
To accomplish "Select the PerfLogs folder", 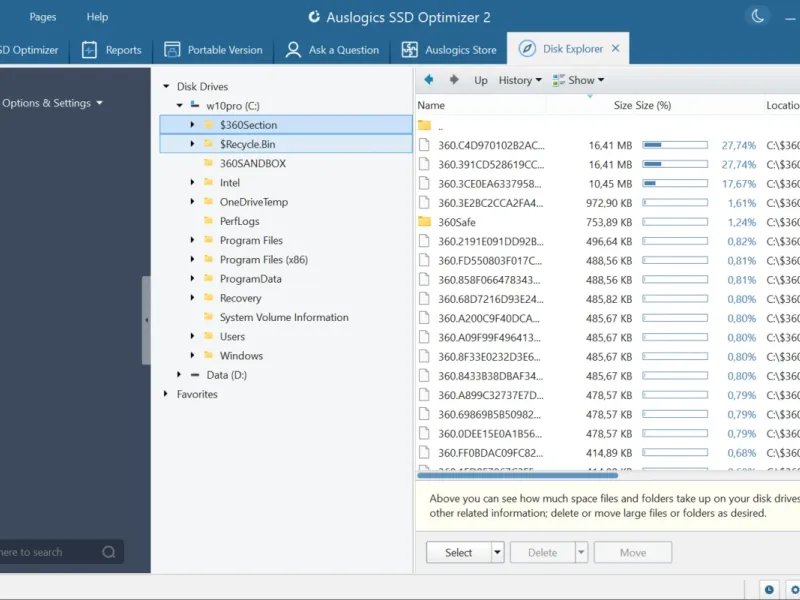I will coord(240,221).
